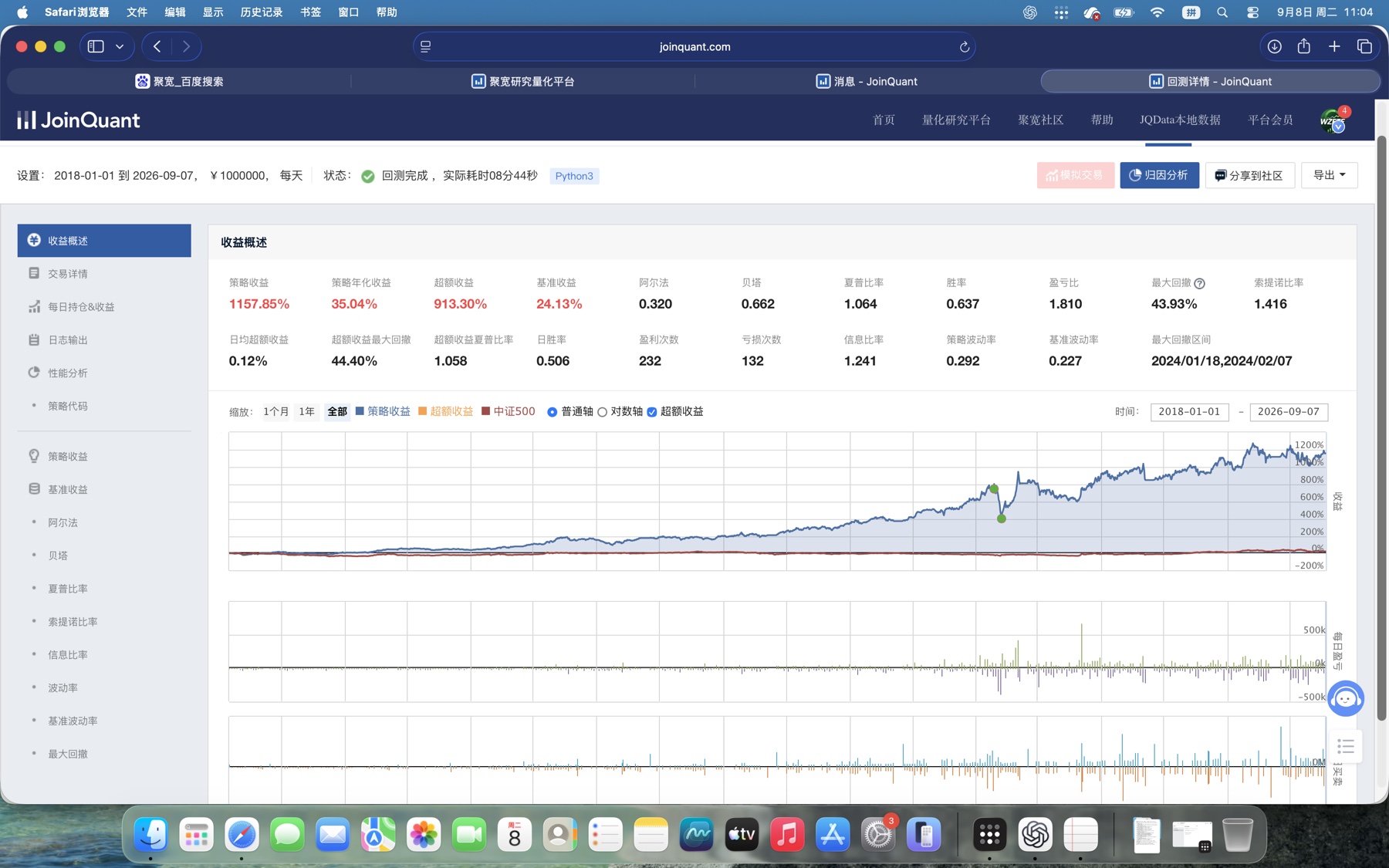Viewport: 1389px width, 868px height.
Task: Open the Safari downloads icon
Action: tap(1275, 46)
